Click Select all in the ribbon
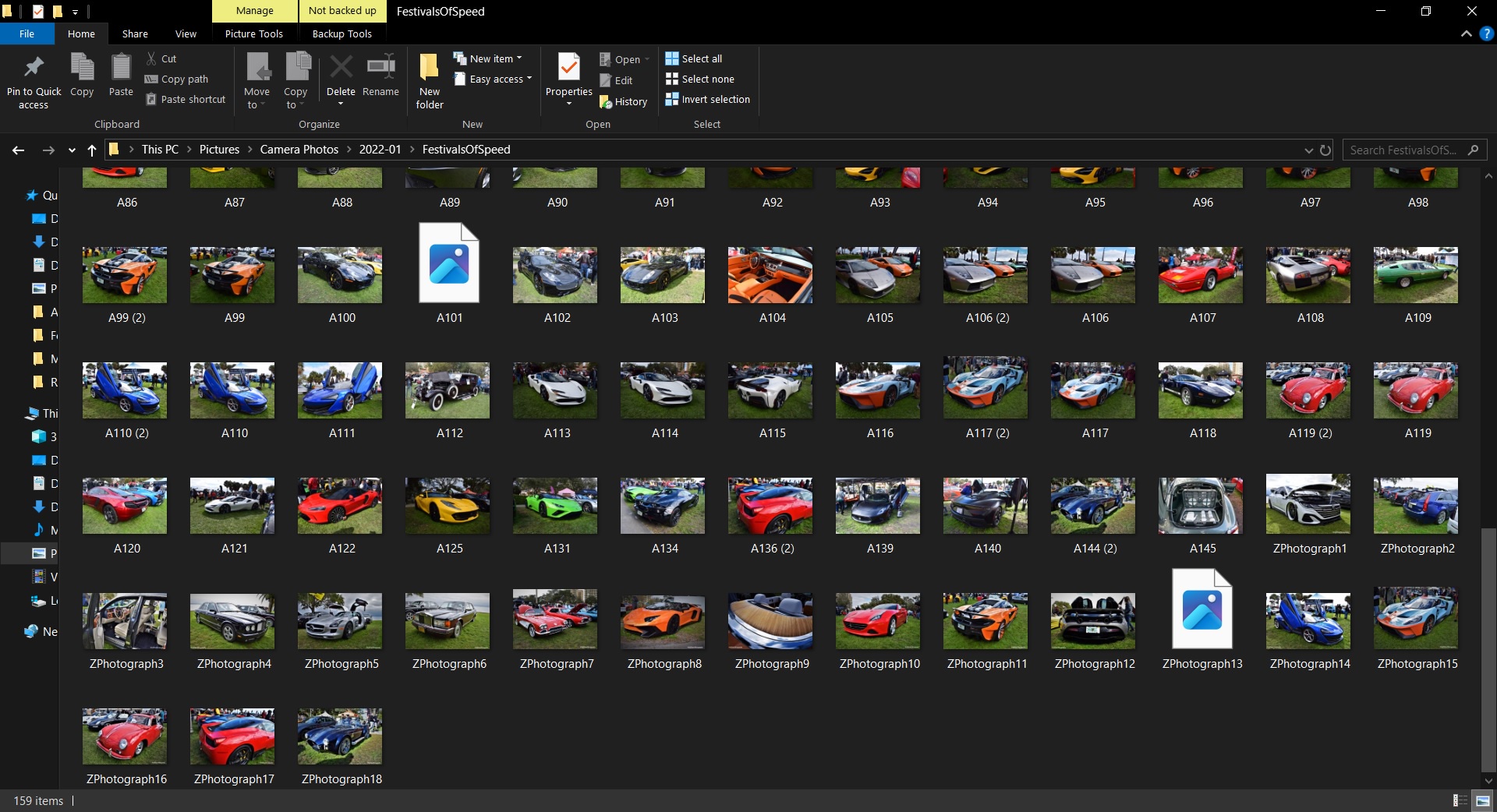 click(x=694, y=58)
